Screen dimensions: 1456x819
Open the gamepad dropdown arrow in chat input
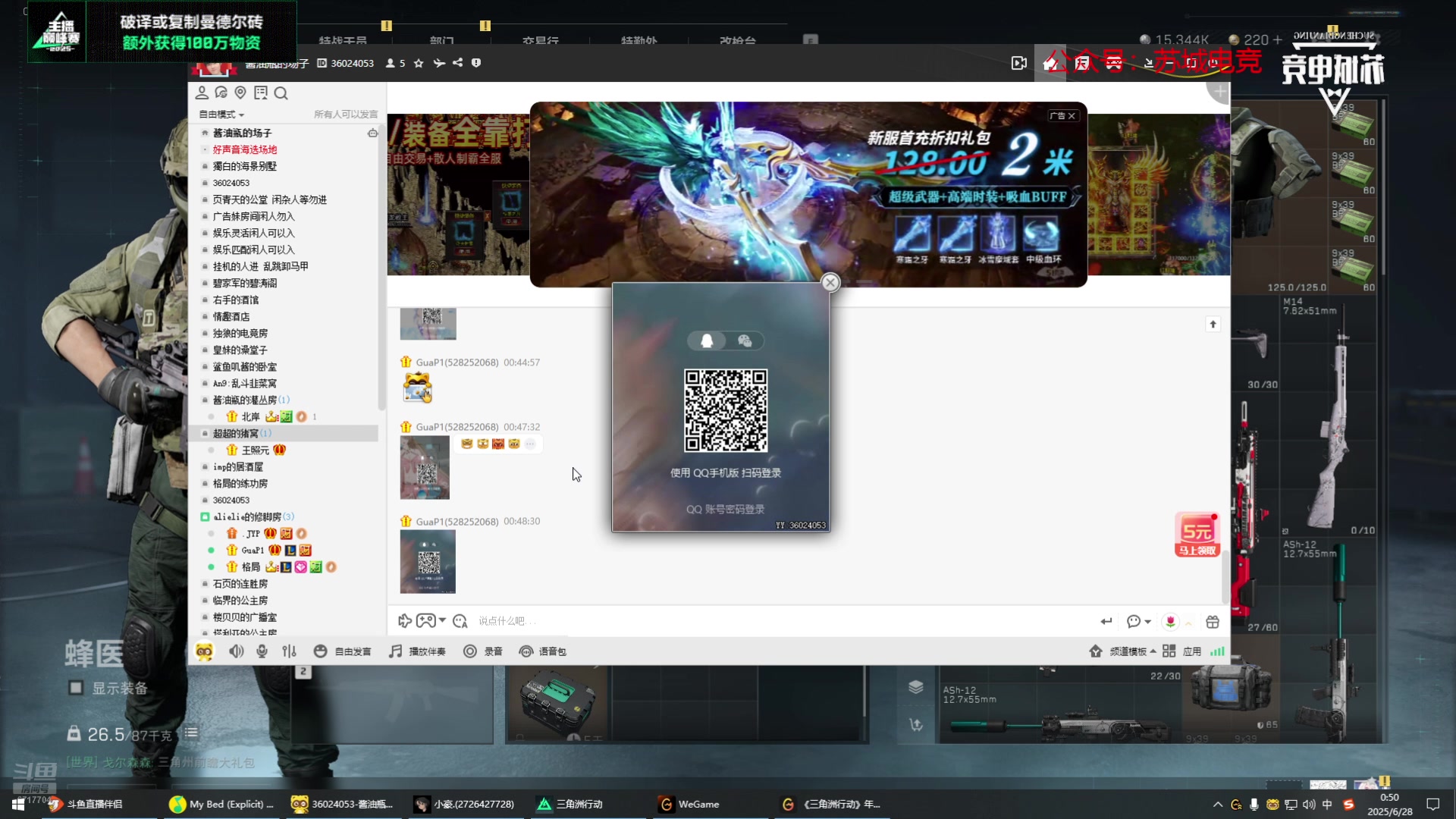[x=442, y=621]
